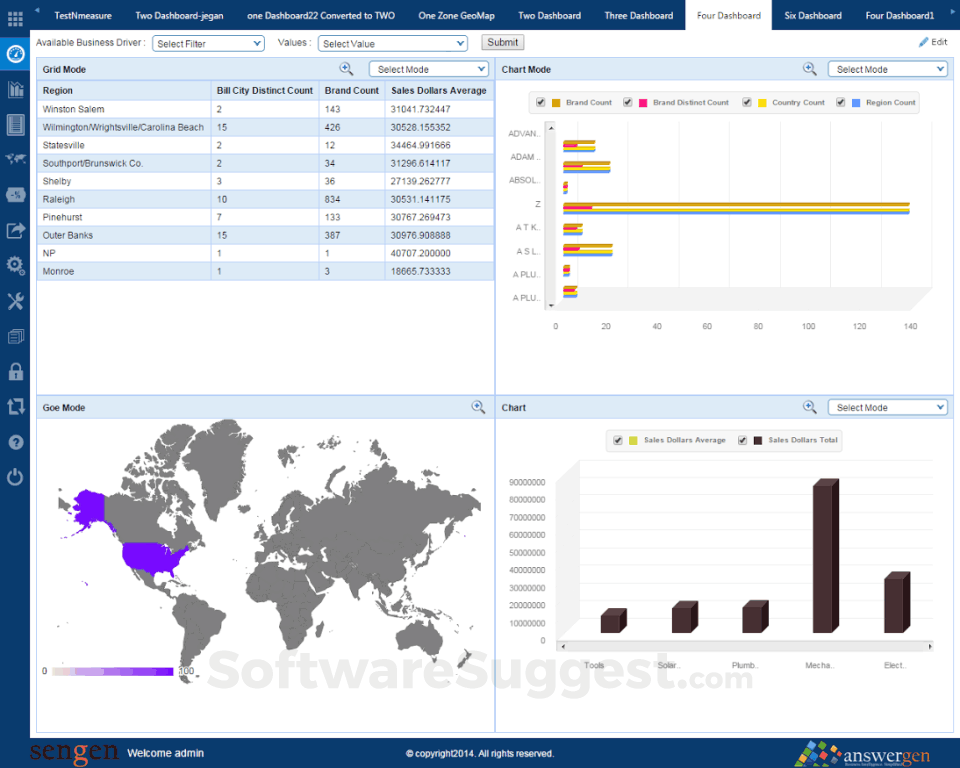Click the power logout icon
960x768 pixels.
click(15, 477)
